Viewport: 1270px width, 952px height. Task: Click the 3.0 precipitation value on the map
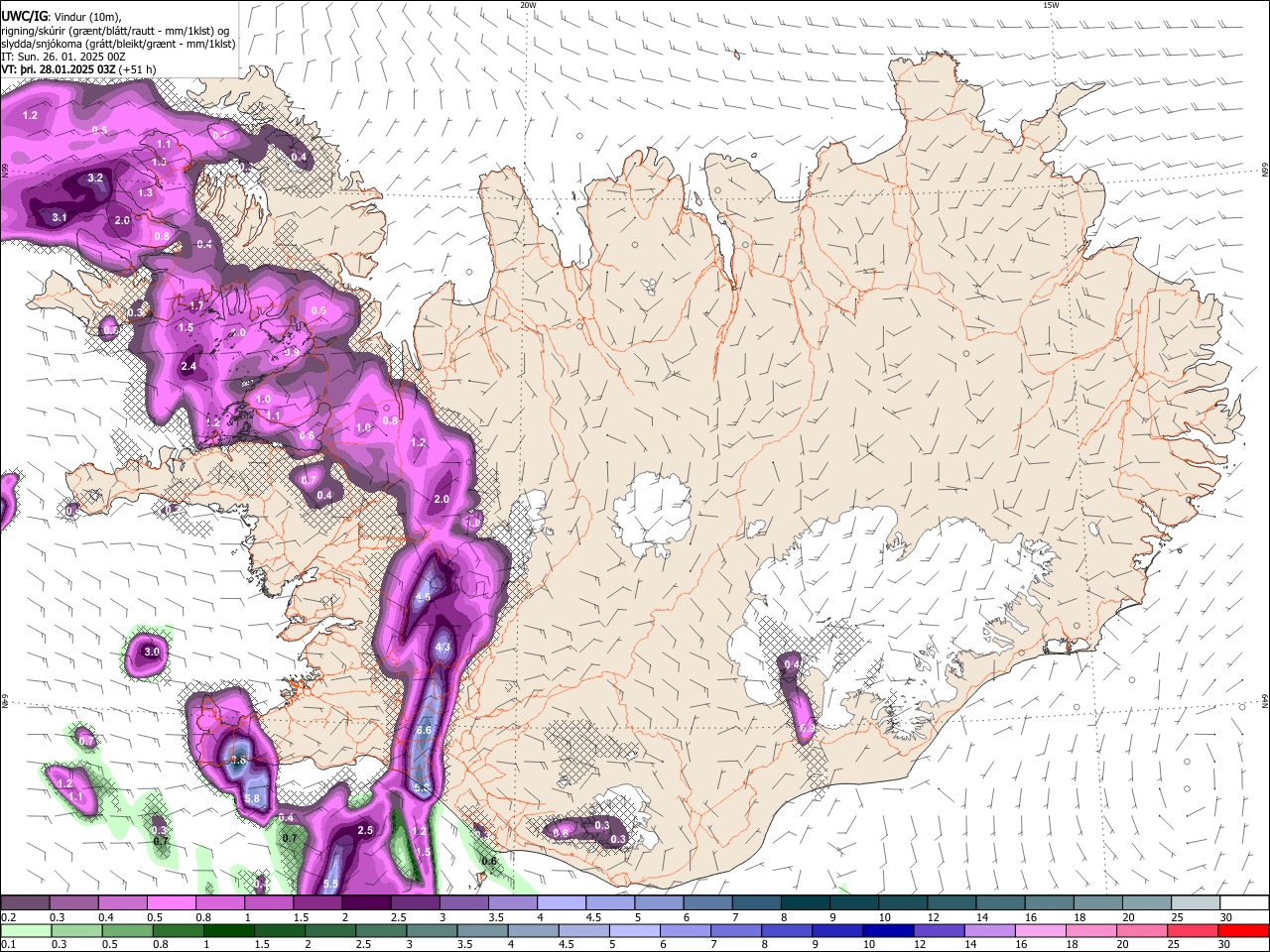[x=151, y=652]
